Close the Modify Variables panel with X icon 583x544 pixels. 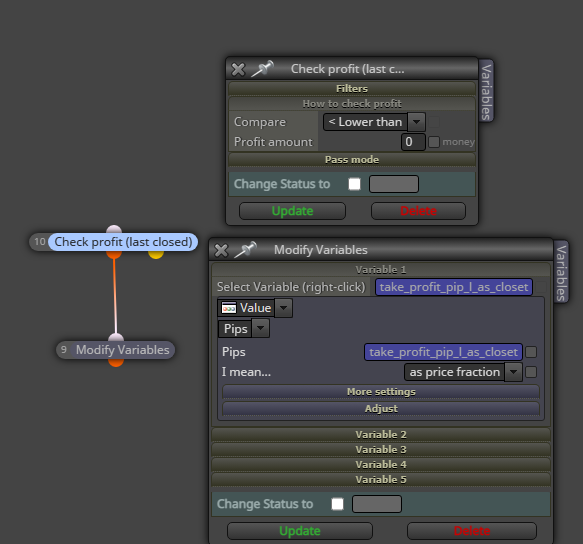coord(221,250)
